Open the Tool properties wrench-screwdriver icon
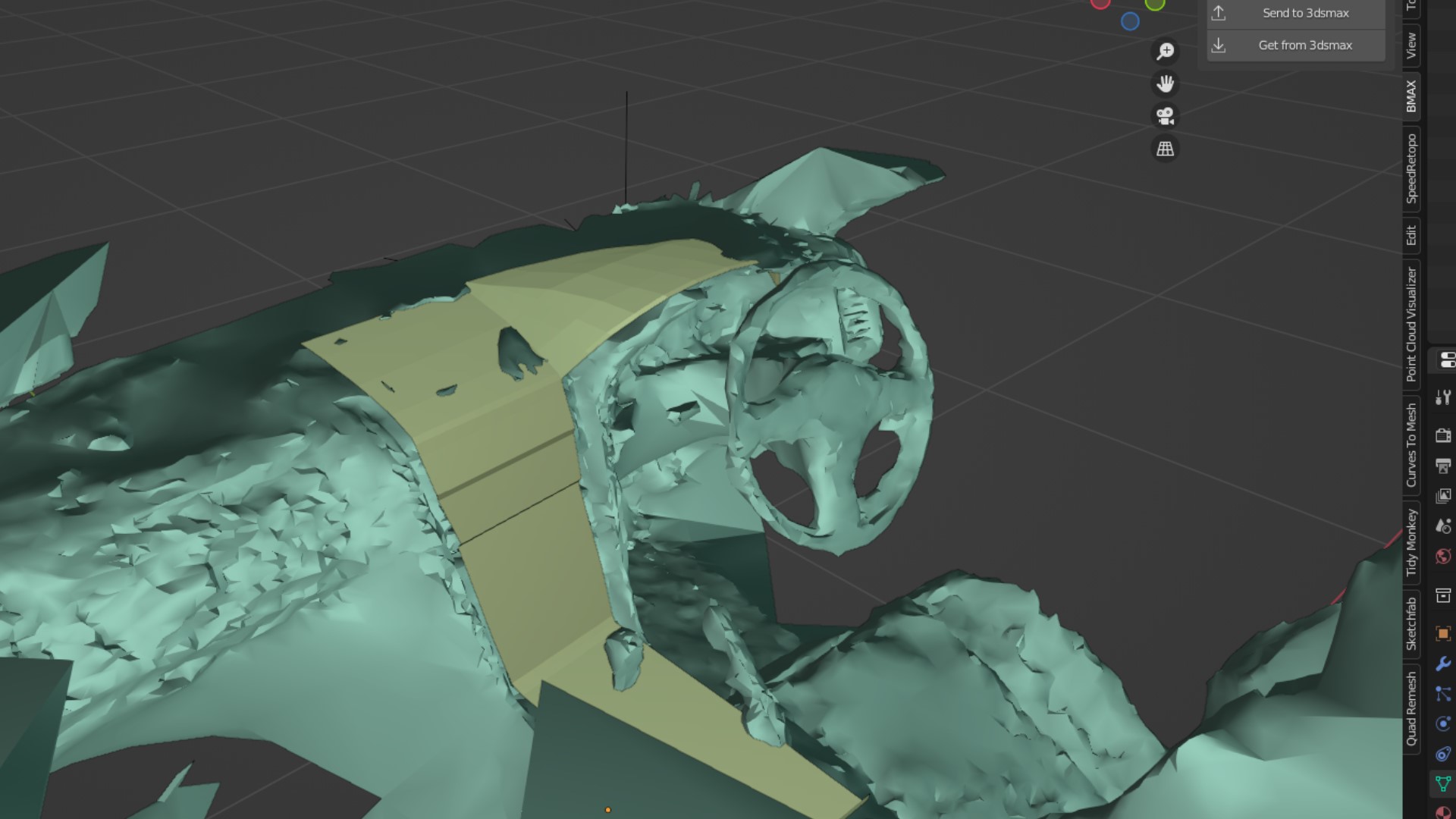 tap(1442, 397)
